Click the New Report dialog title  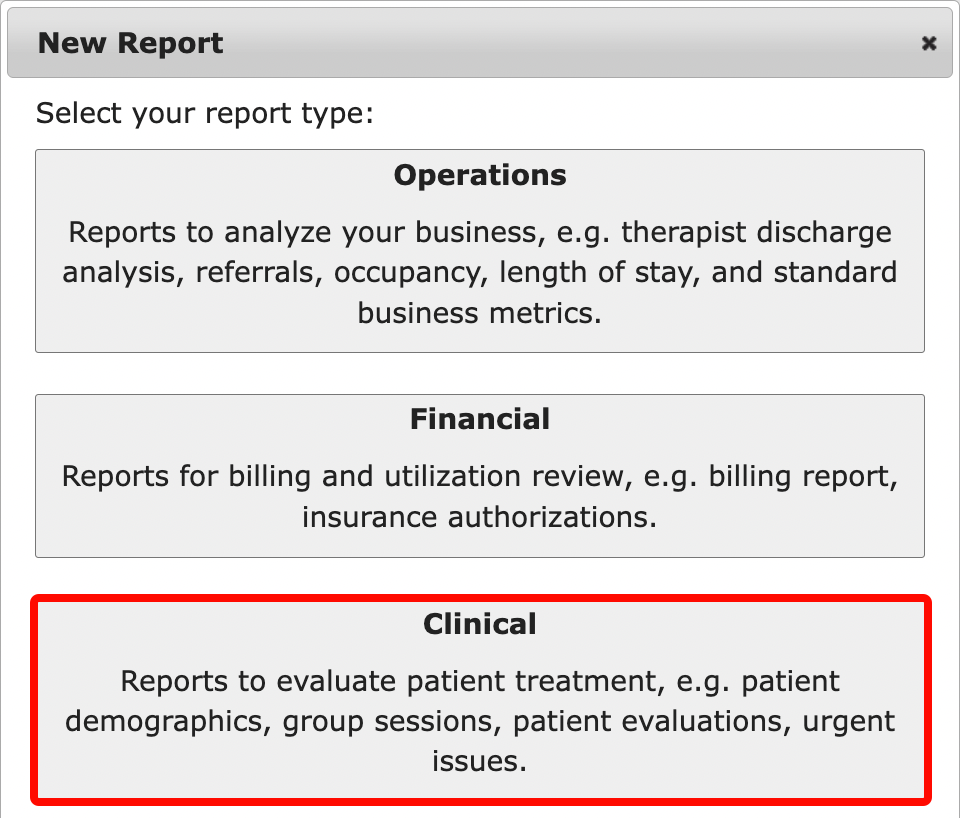coord(131,43)
